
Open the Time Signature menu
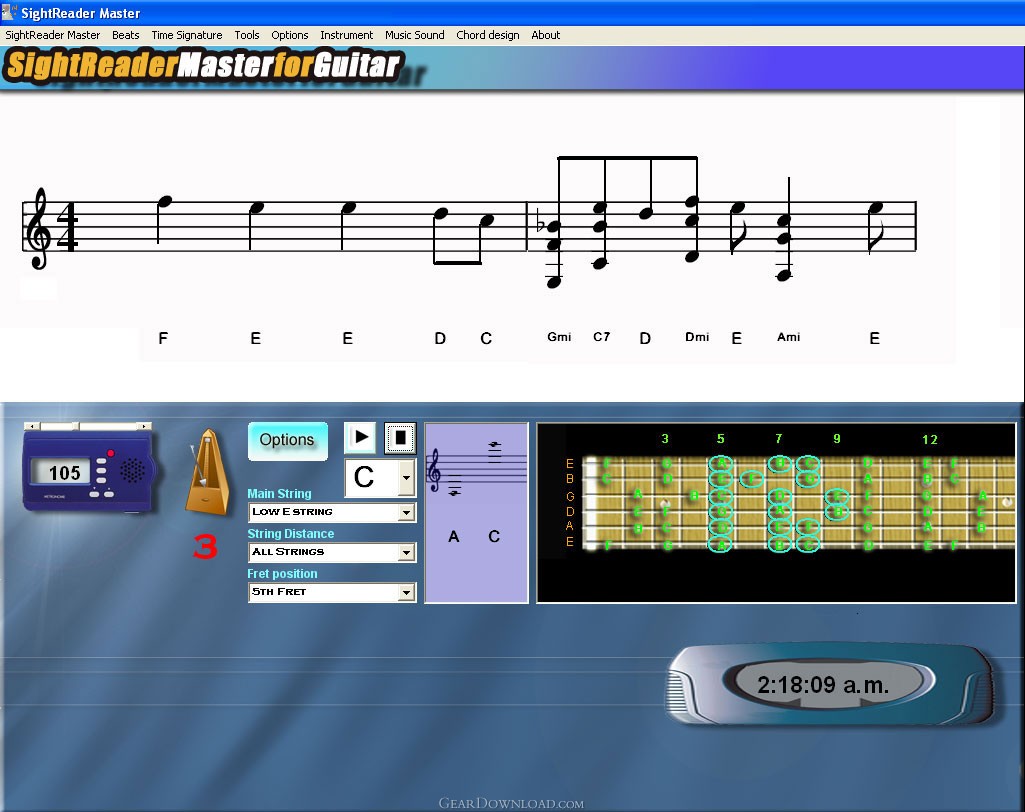187,35
